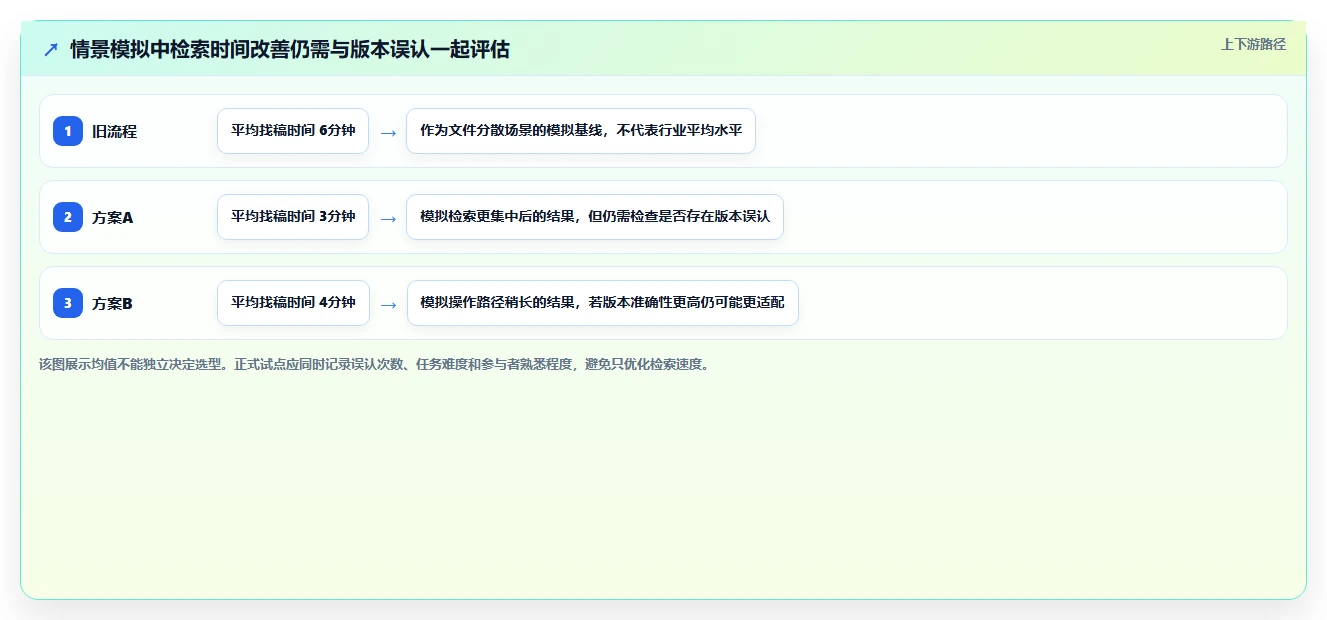Image resolution: width=1327 pixels, height=620 pixels.
Task: Click the 方案A row label
Action: click(112, 217)
